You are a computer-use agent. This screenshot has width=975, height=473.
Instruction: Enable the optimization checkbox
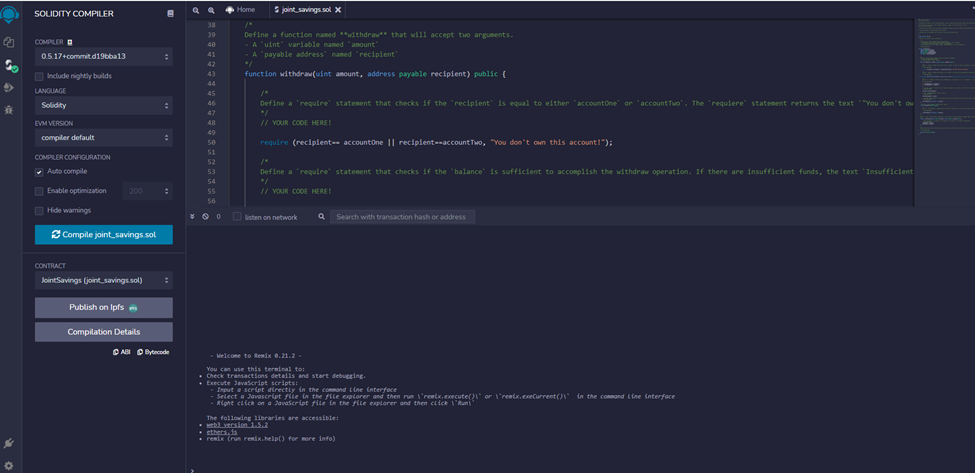(x=39, y=191)
